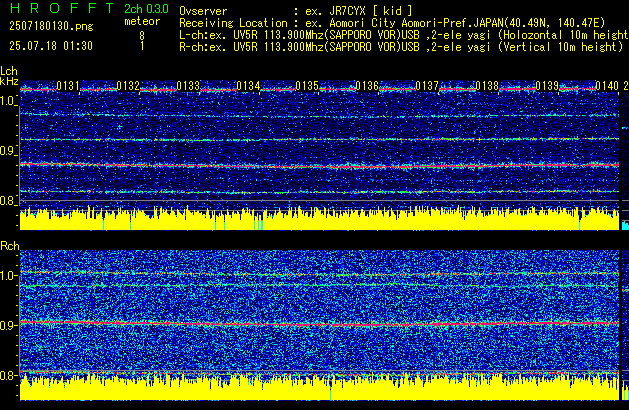Screen dimensions: 629x410
Task: Click the 0137 time marker
Action: pyautogui.click(x=427, y=86)
